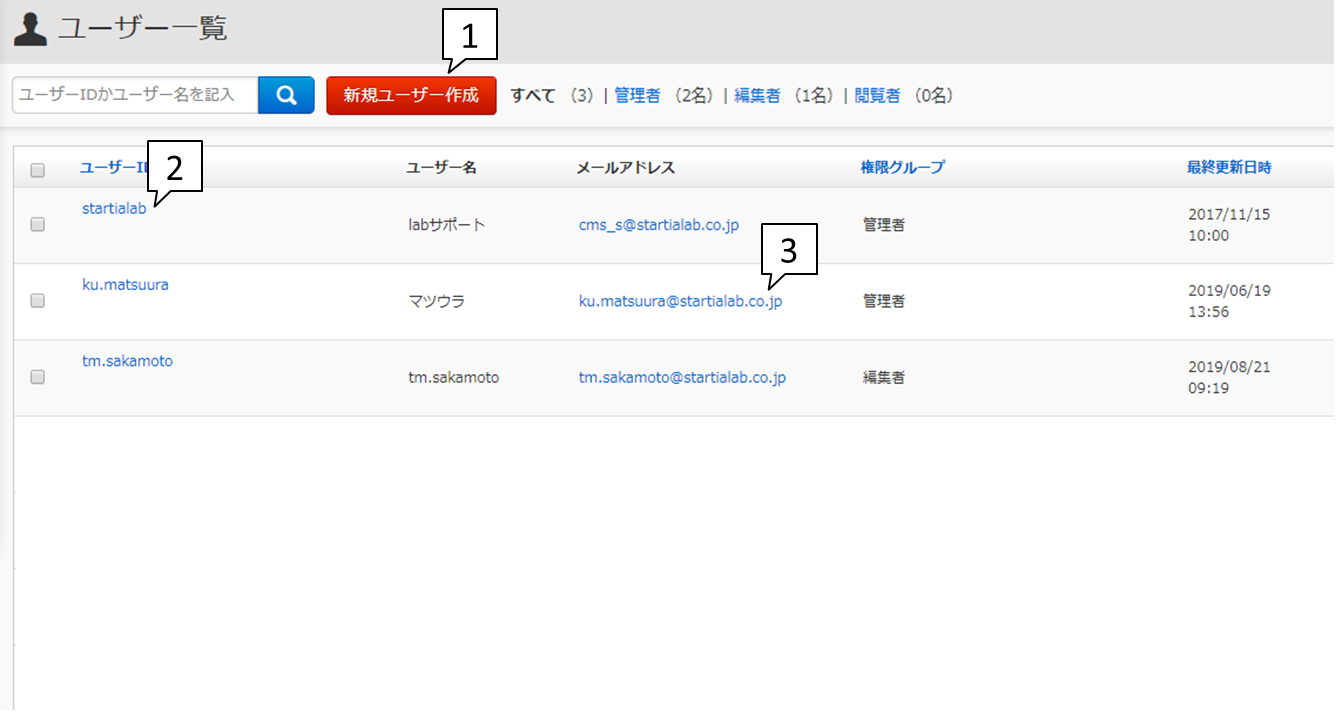Screen dimensions: 1336x712
Task: Filter the list by 編集者
Action: [757, 96]
